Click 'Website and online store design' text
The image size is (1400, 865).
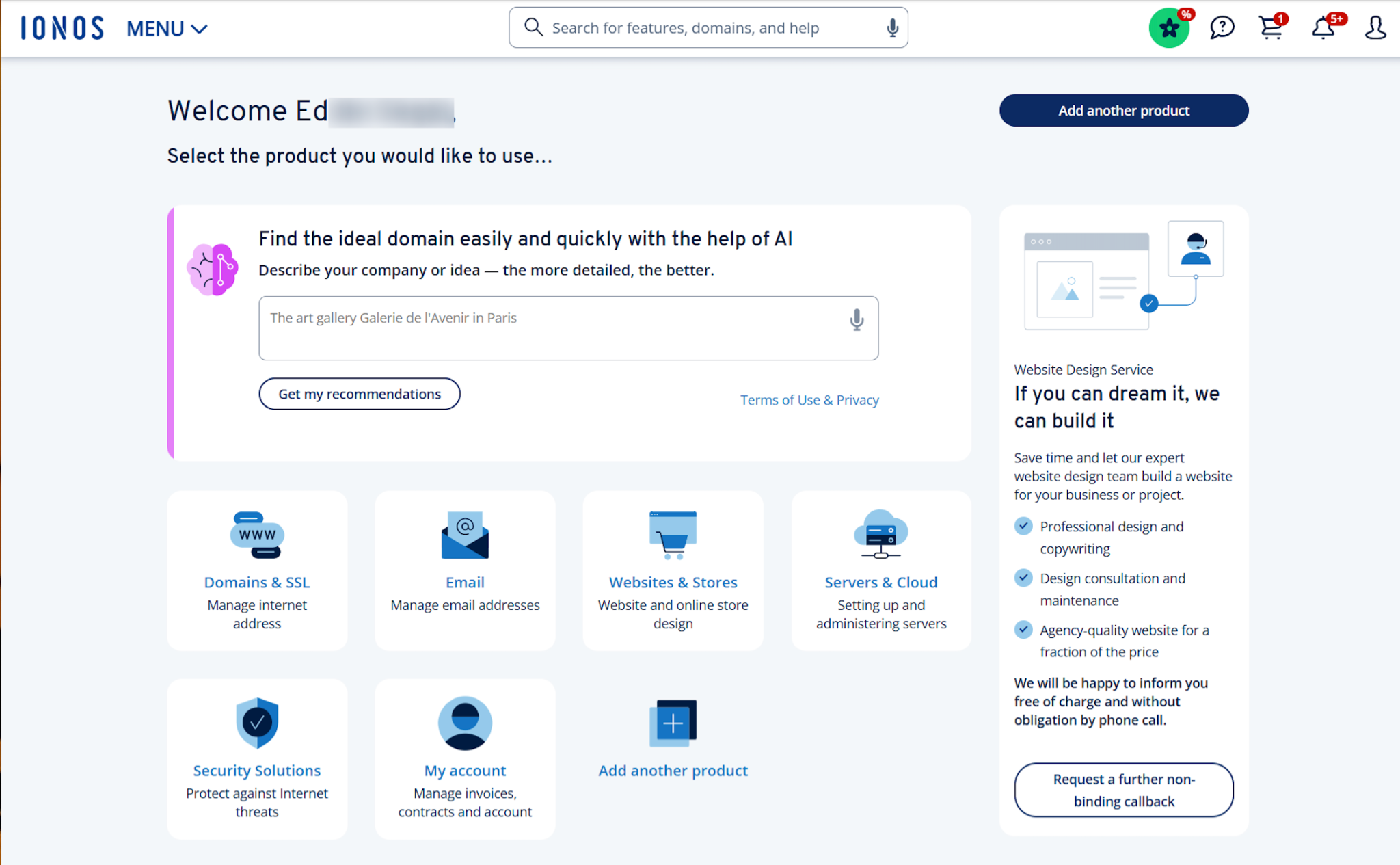click(x=673, y=614)
